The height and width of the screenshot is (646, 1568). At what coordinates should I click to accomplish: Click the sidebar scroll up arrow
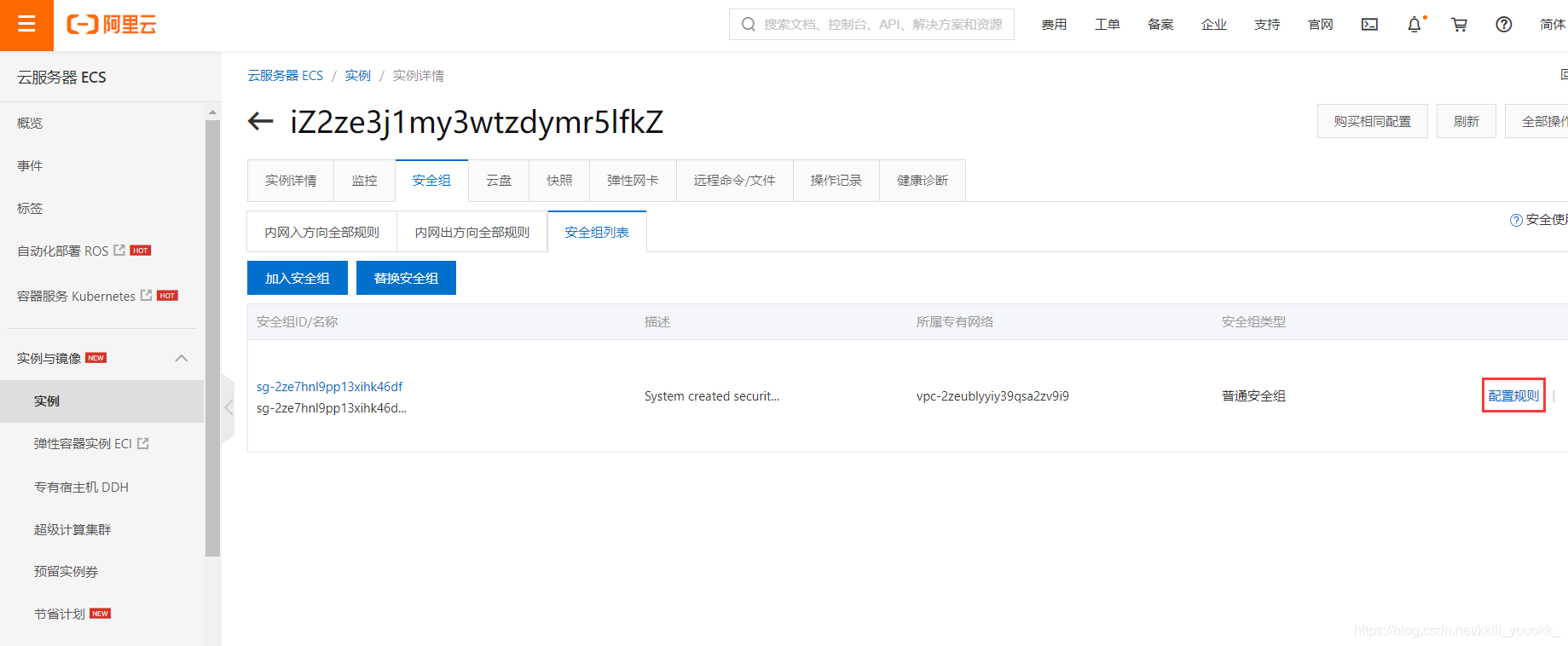(x=212, y=112)
